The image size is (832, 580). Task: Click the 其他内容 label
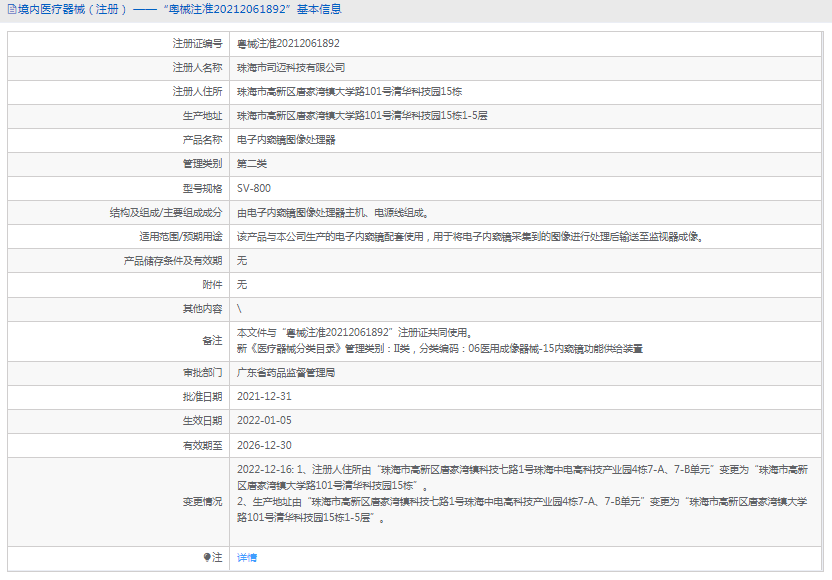click(x=202, y=309)
